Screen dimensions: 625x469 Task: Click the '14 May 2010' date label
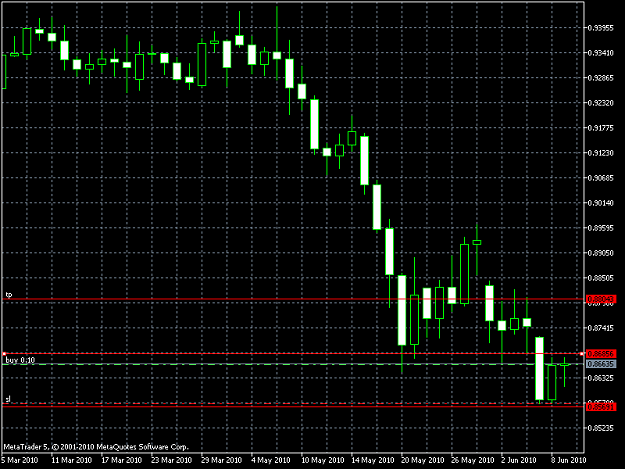(373, 460)
